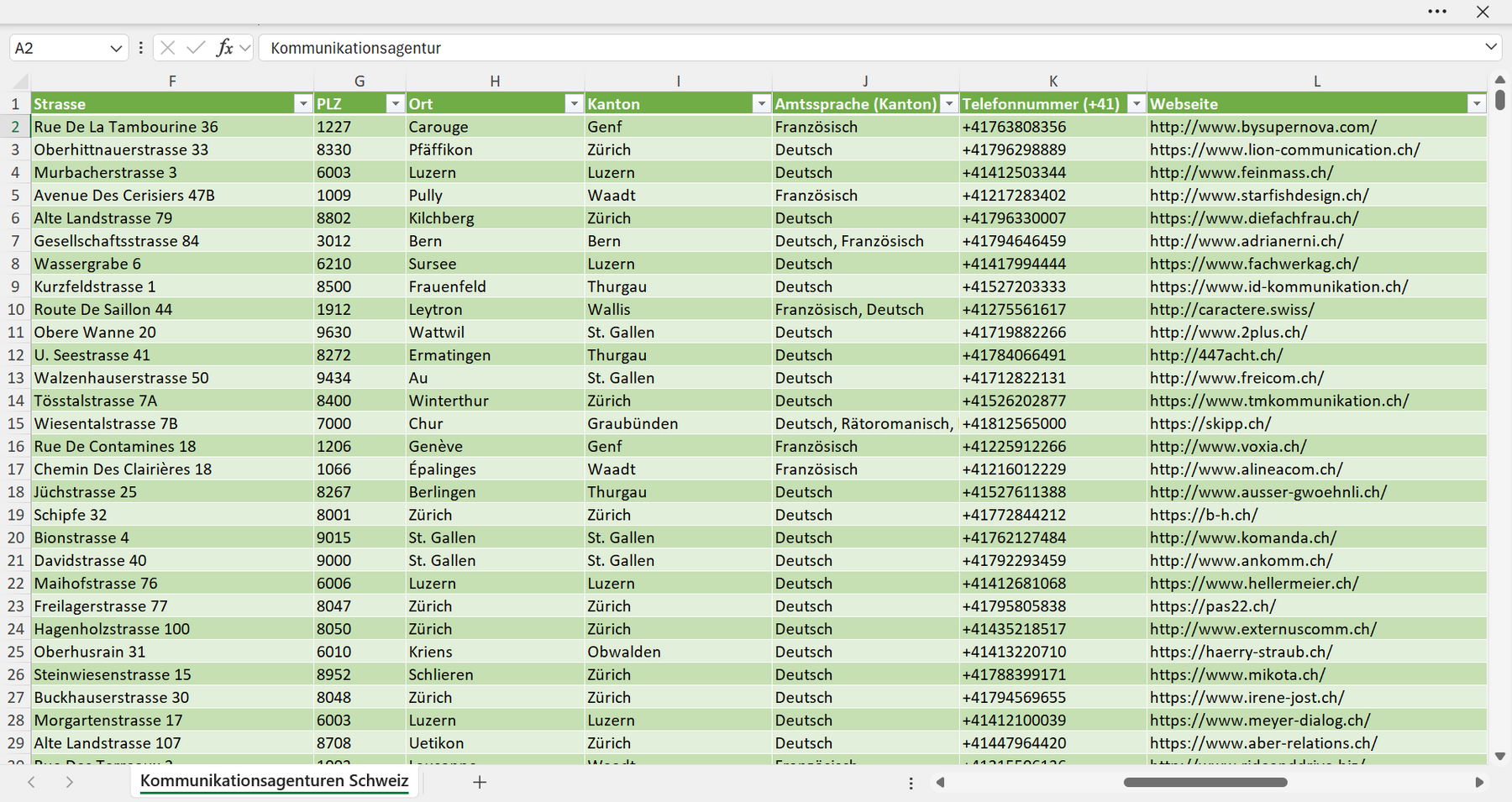Open the Insert Function dialog

coord(224,48)
